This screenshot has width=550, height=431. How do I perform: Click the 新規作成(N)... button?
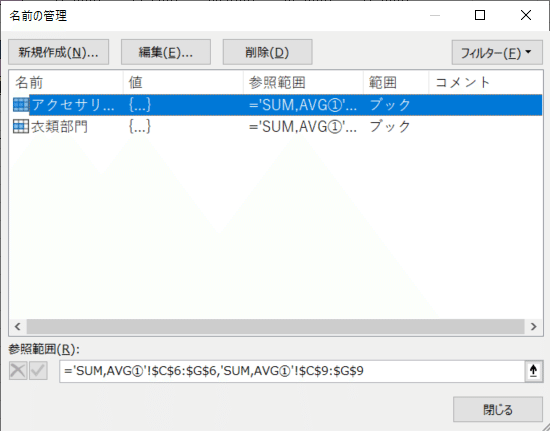coord(59,52)
